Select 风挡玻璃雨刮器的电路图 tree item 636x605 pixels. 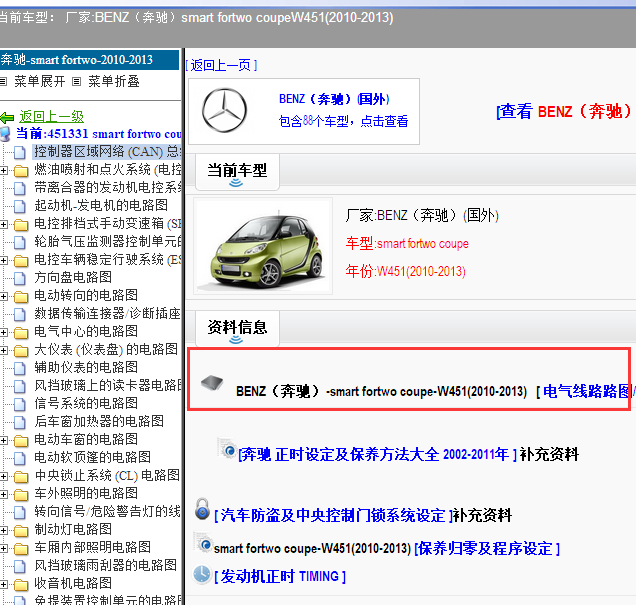[x=105, y=566]
